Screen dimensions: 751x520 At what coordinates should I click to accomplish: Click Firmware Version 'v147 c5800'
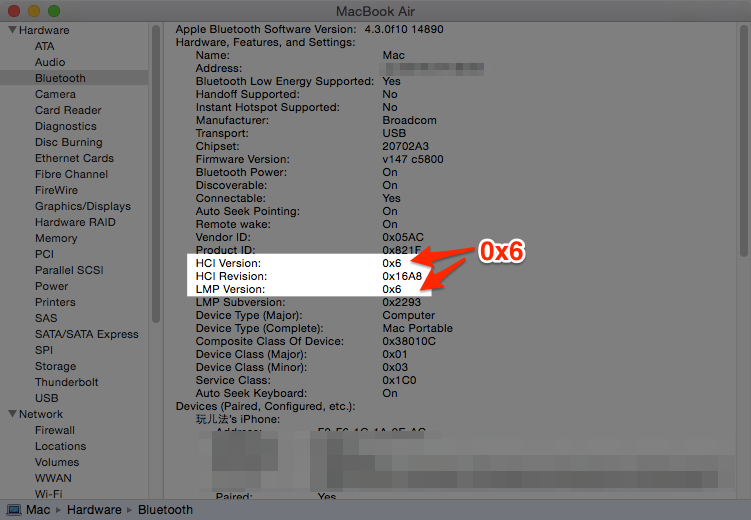413,159
